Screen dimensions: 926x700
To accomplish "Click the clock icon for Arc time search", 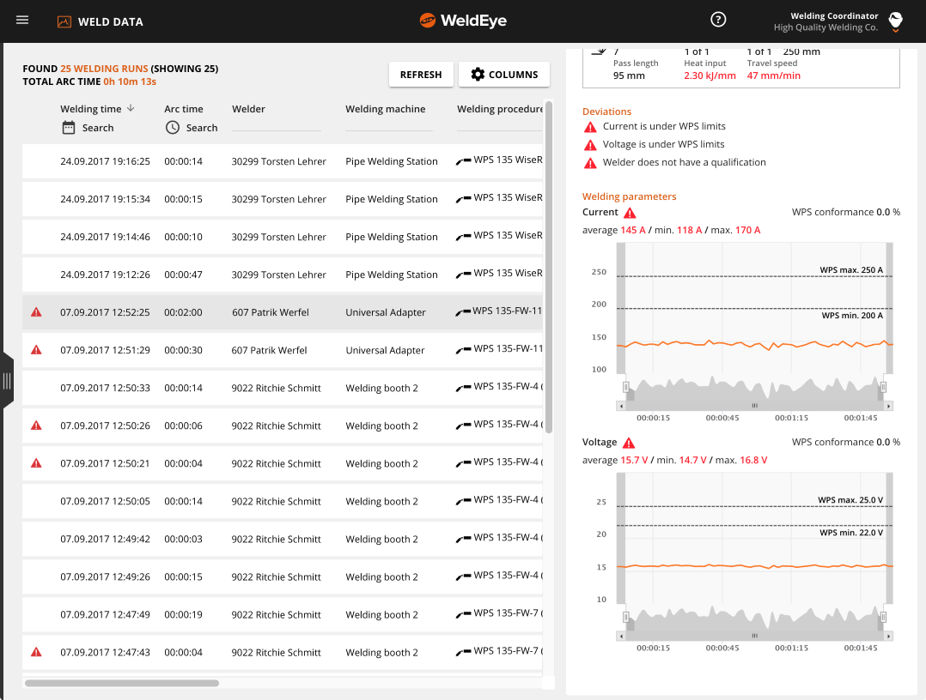I will (x=172, y=128).
